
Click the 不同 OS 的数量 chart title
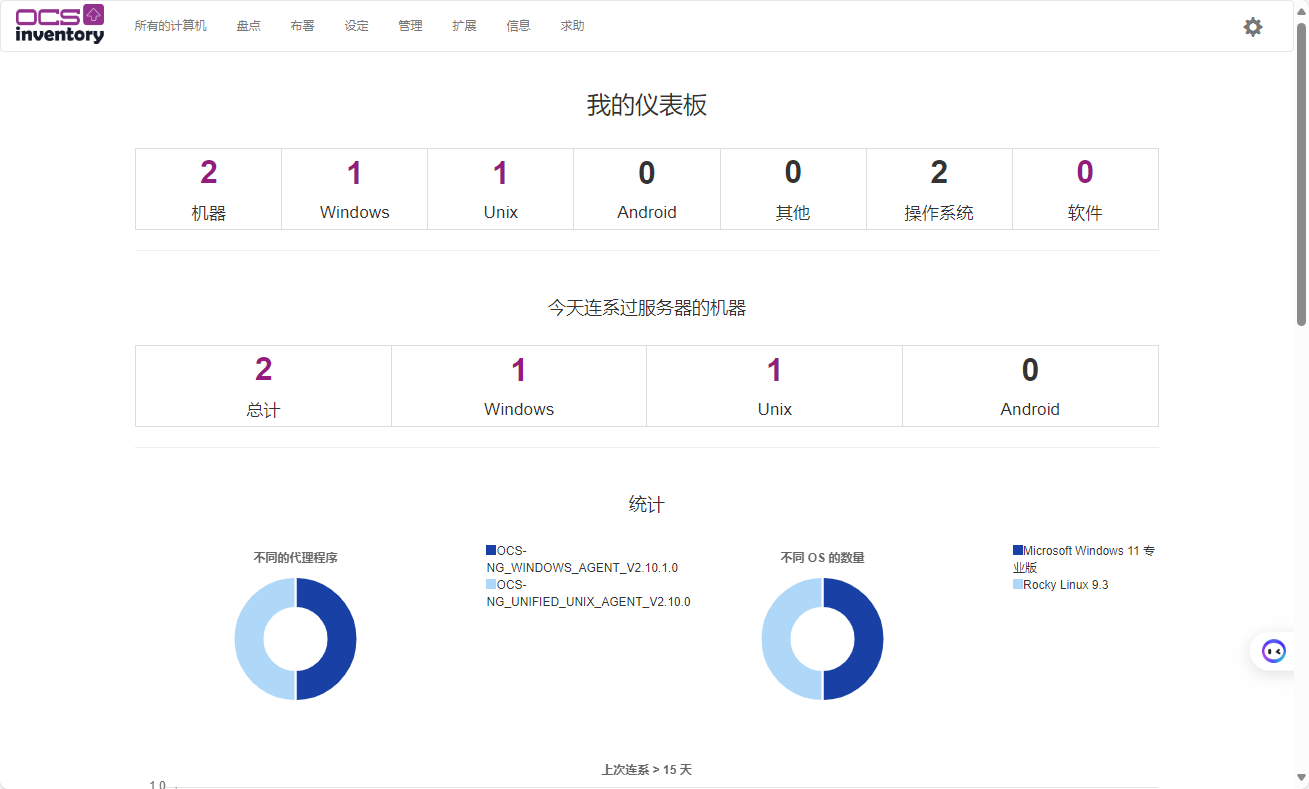click(x=823, y=558)
